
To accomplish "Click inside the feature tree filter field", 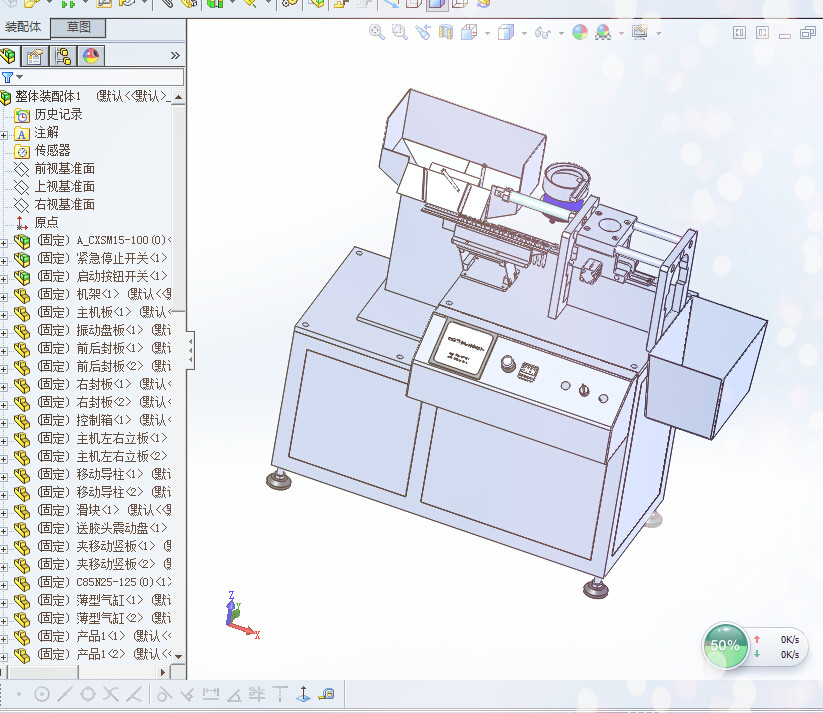I will 102,77.
